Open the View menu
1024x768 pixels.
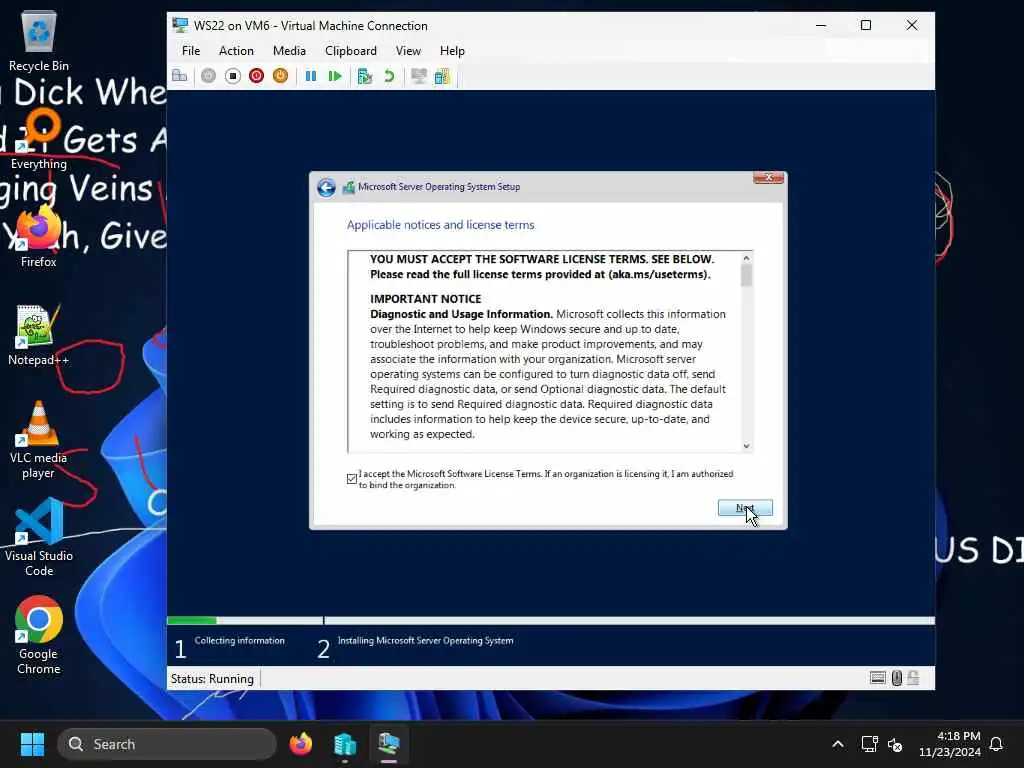click(x=408, y=51)
